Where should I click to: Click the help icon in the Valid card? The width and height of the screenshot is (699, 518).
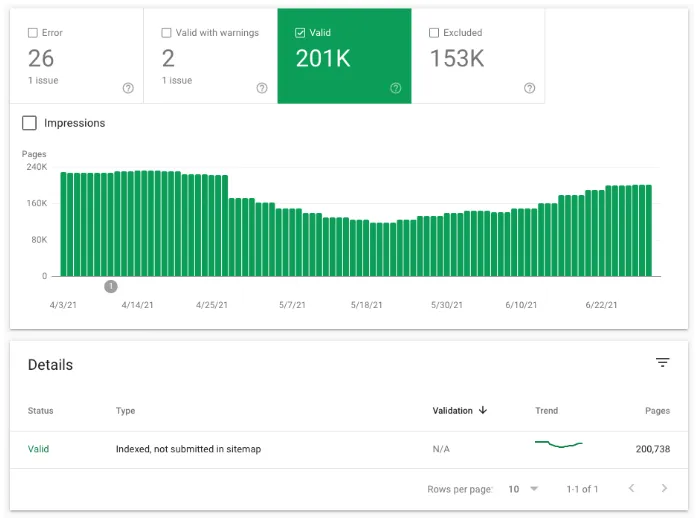click(396, 88)
